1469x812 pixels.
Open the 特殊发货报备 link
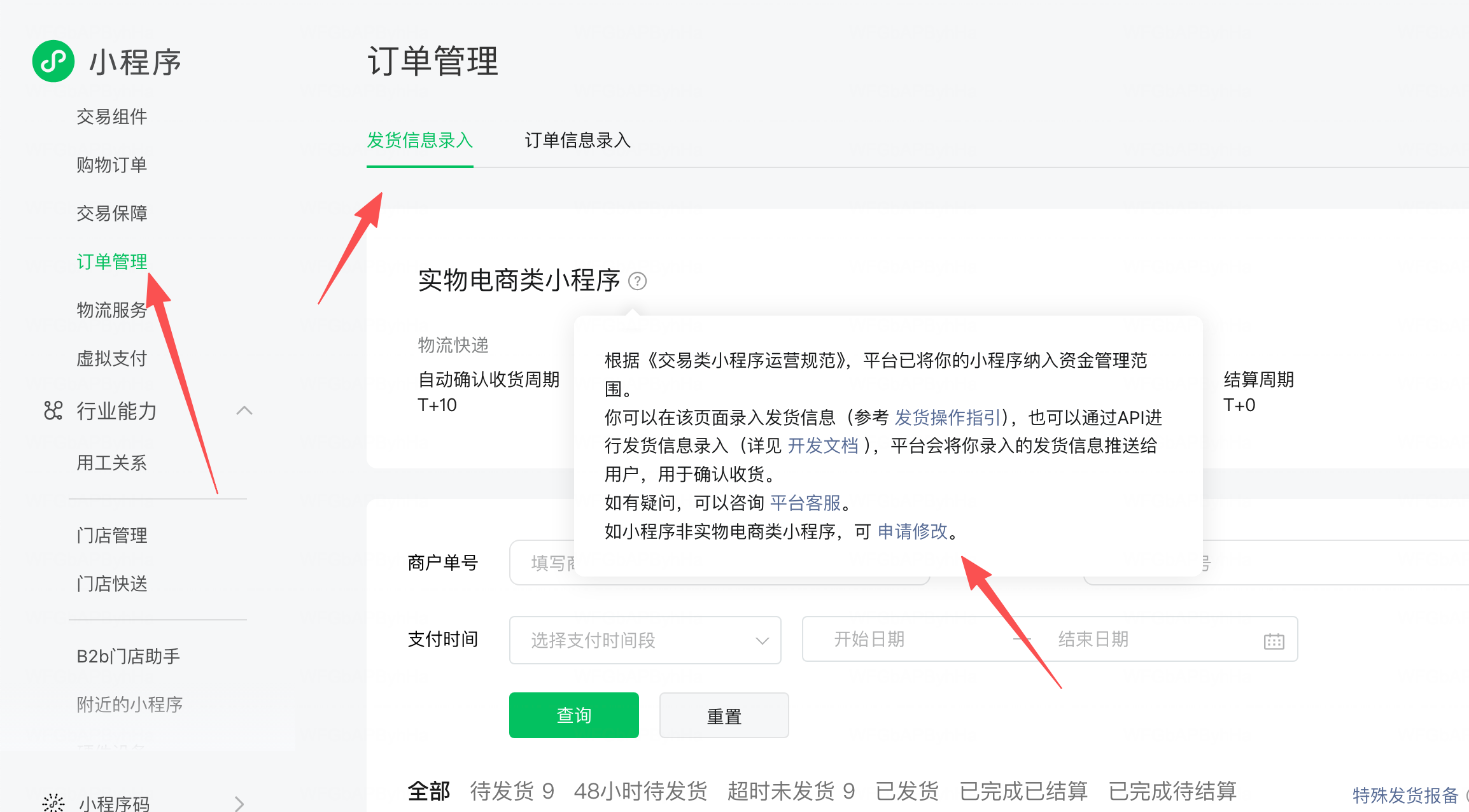pos(1405,795)
